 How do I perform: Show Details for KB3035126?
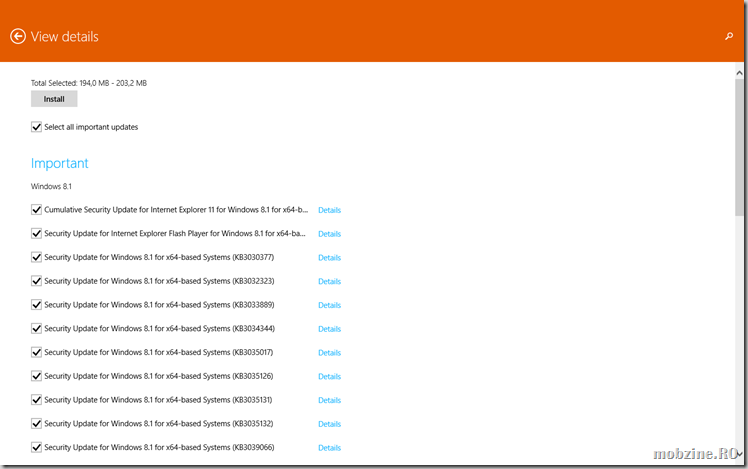click(329, 377)
